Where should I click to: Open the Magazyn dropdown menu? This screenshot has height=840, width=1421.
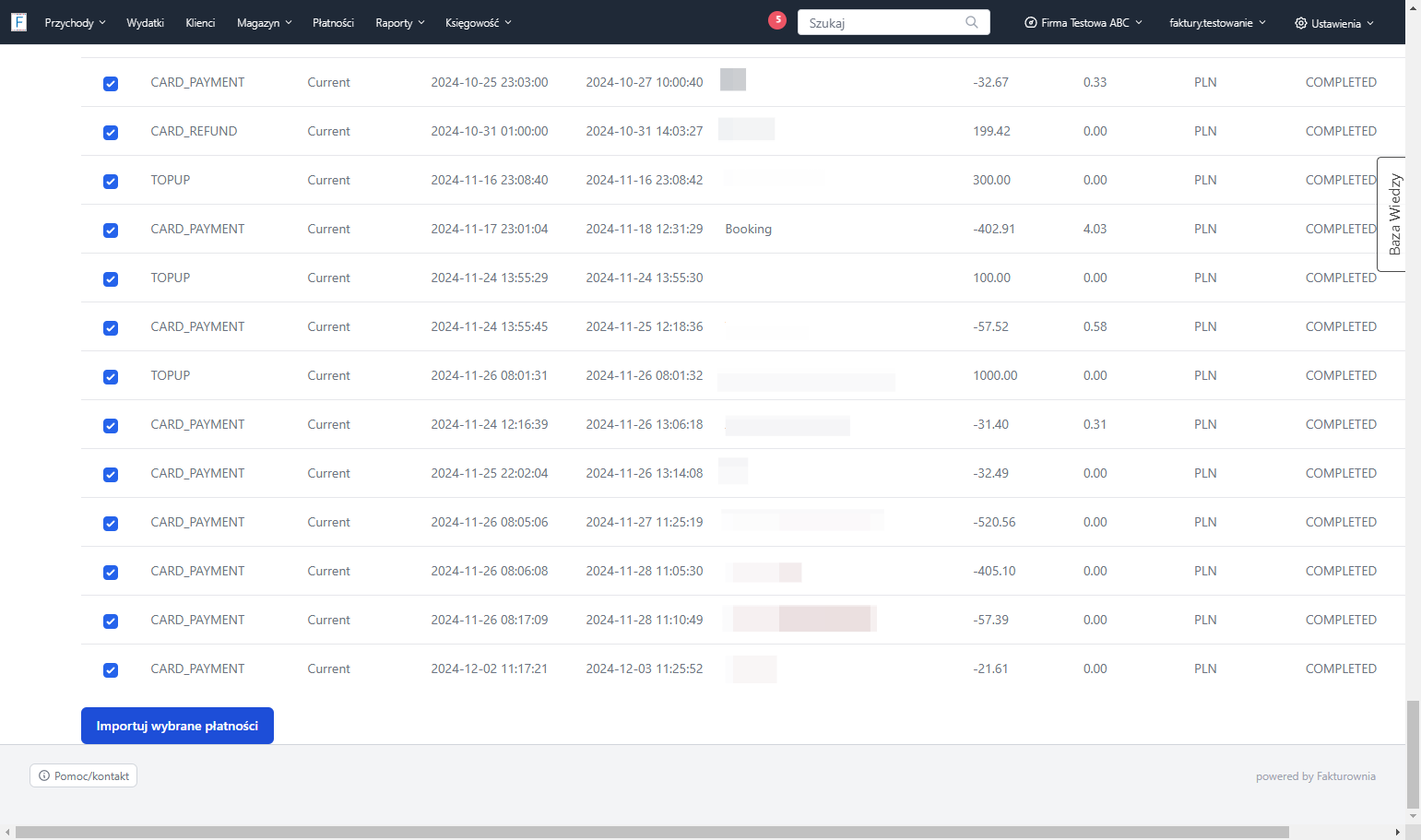(265, 23)
